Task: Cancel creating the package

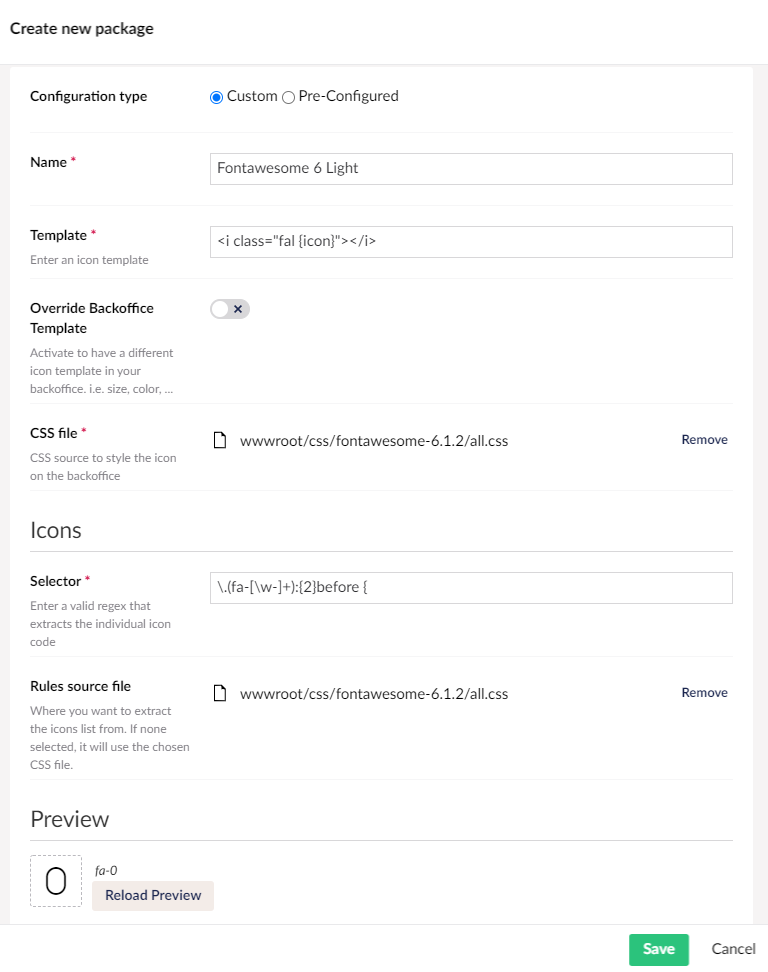Action: tap(733, 949)
